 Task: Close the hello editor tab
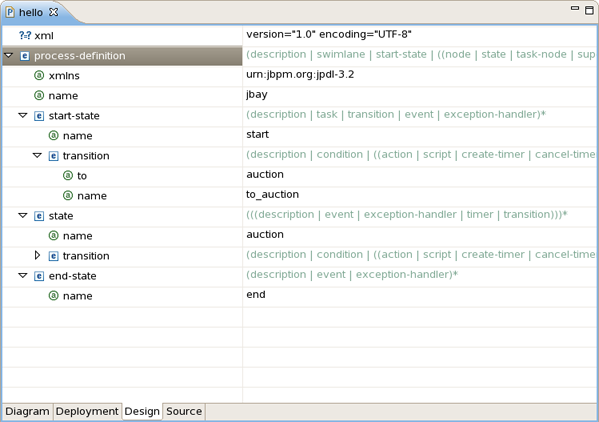pyautogui.click(x=54, y=12)
